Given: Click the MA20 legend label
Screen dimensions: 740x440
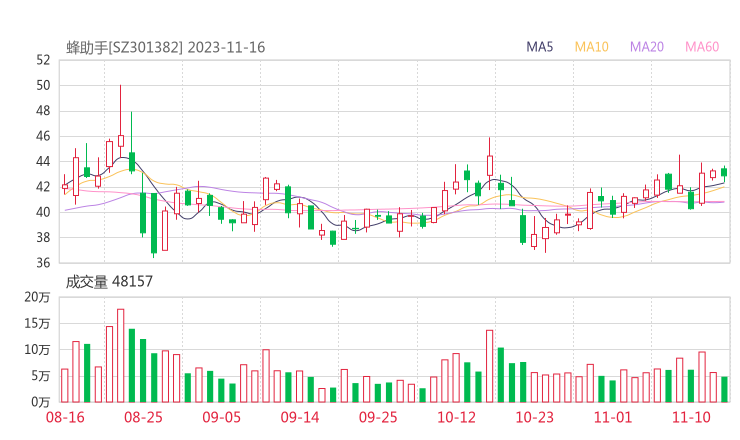Looking at the screenshot, I should point(647,47).
